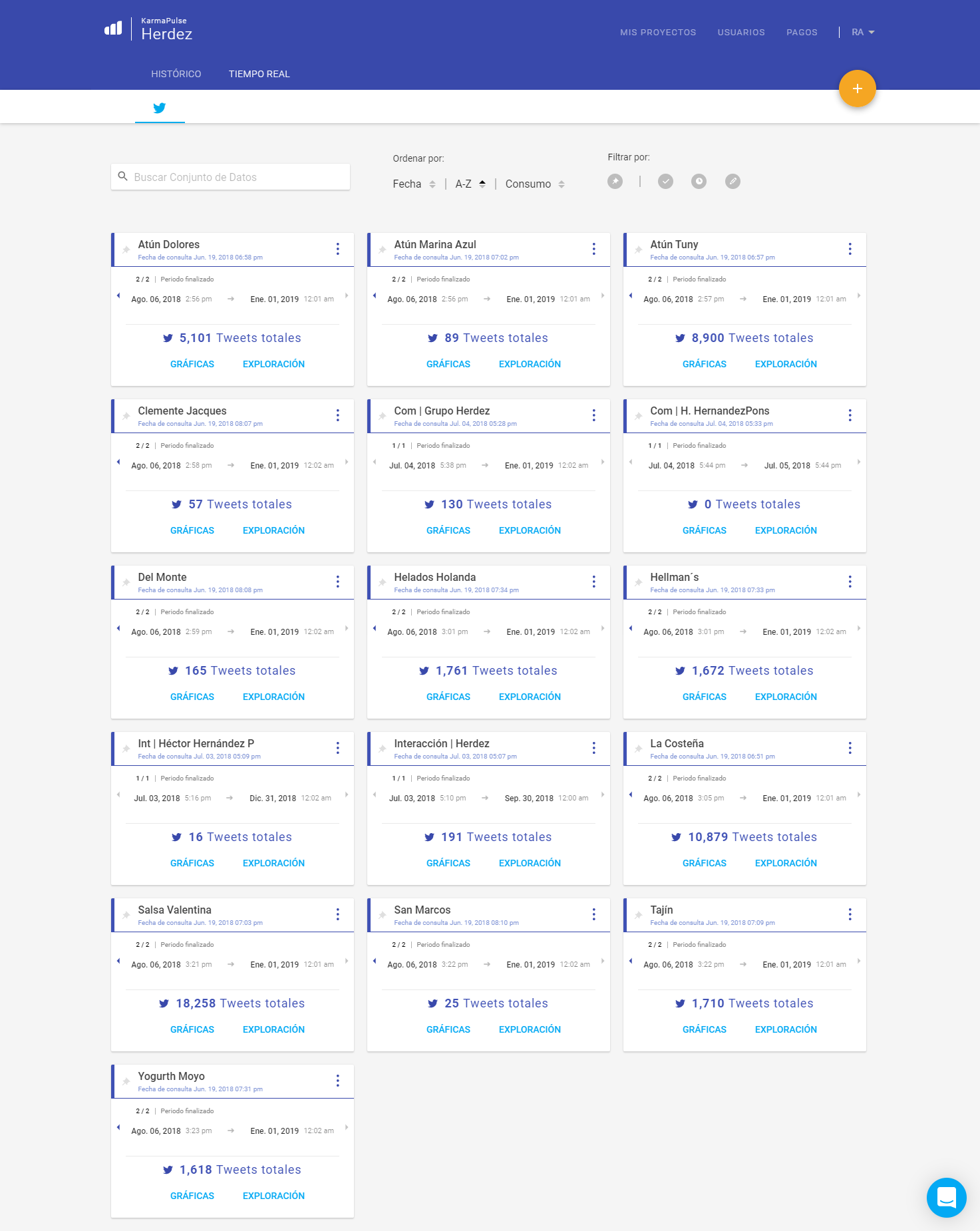Open Atún Tuny three-dot menu
The image size is (980, 1231).
point(850,249)
